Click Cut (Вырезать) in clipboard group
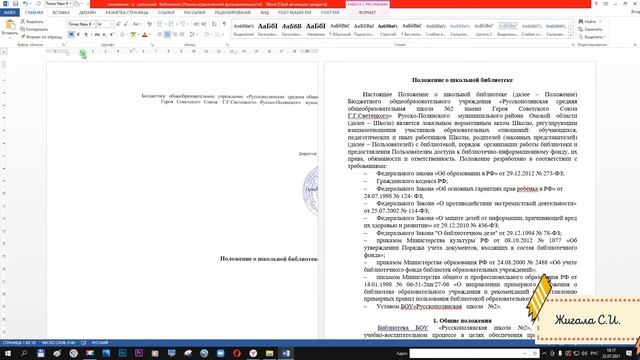The width and height of the screenshot is (640, 360). coord(32,21)
